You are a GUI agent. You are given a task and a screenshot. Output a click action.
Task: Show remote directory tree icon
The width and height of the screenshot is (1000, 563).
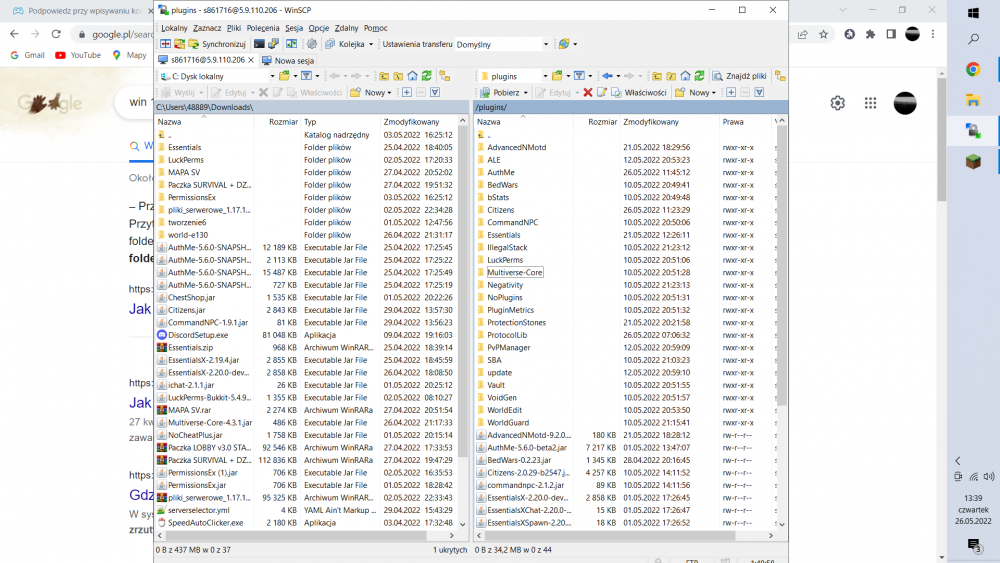click(x=780, y=76)
